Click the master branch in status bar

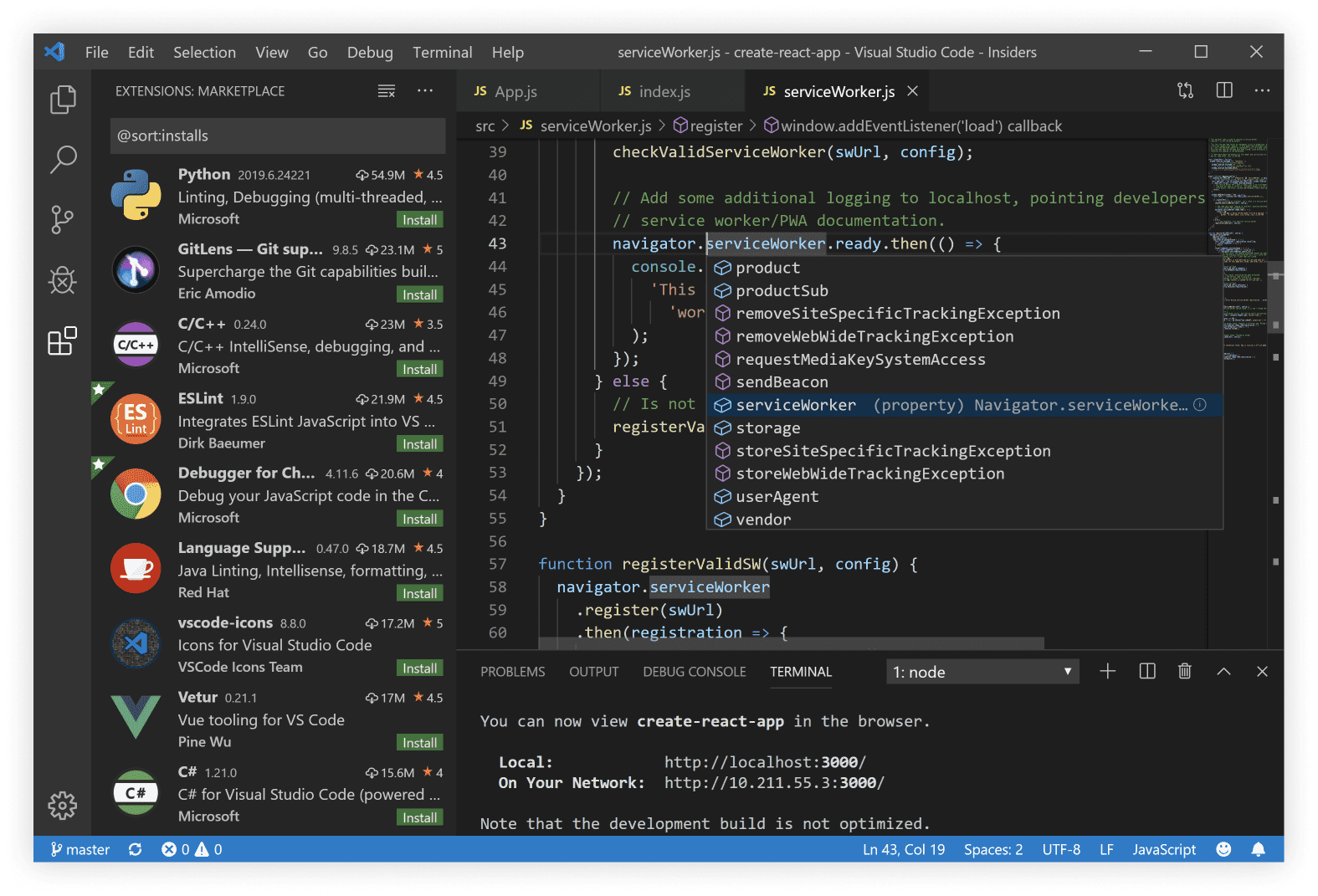tap(80, 849)
